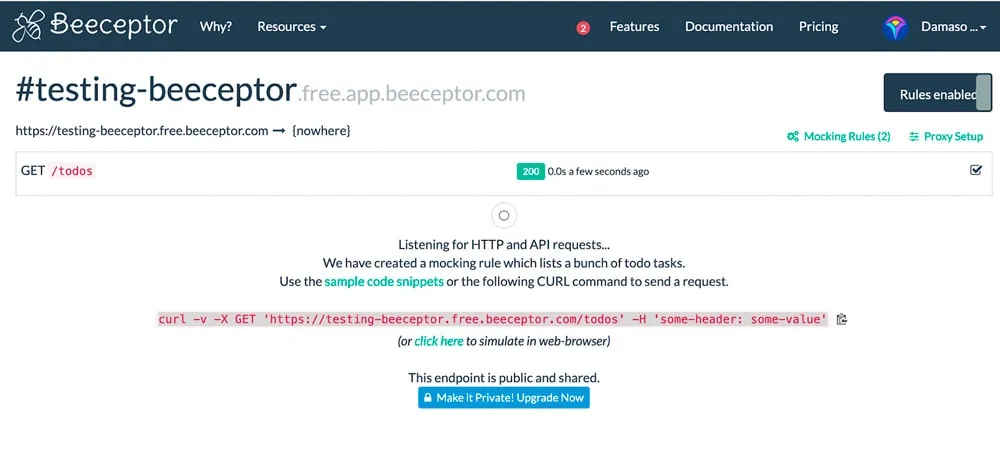Click the endpoint URL testing-beeceptor.free.beeceptor.com
Image resolution: width=1000 pixels, height=449 pixels.
(x=142, y=131)
